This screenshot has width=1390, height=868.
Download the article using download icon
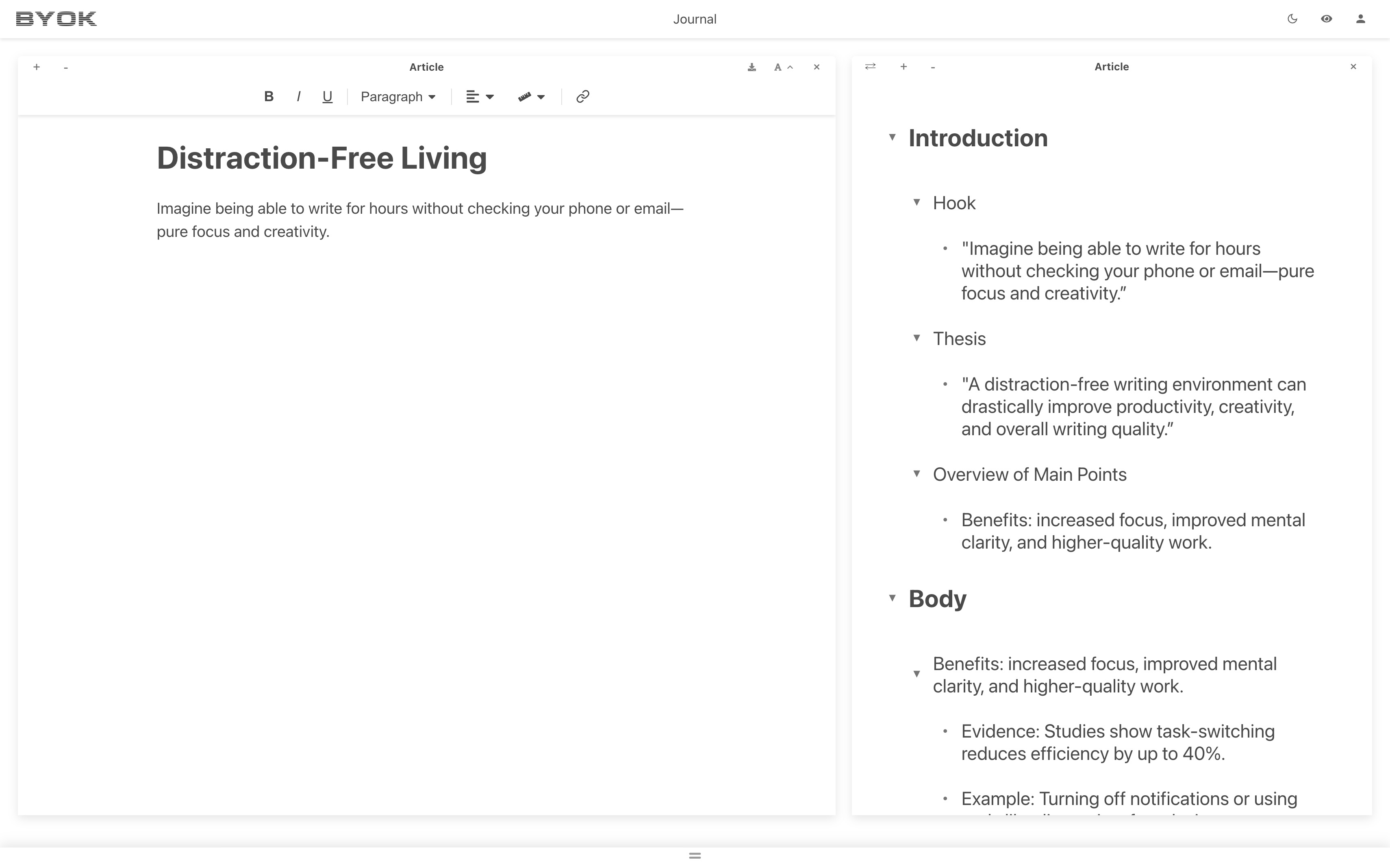pos(751,67)
